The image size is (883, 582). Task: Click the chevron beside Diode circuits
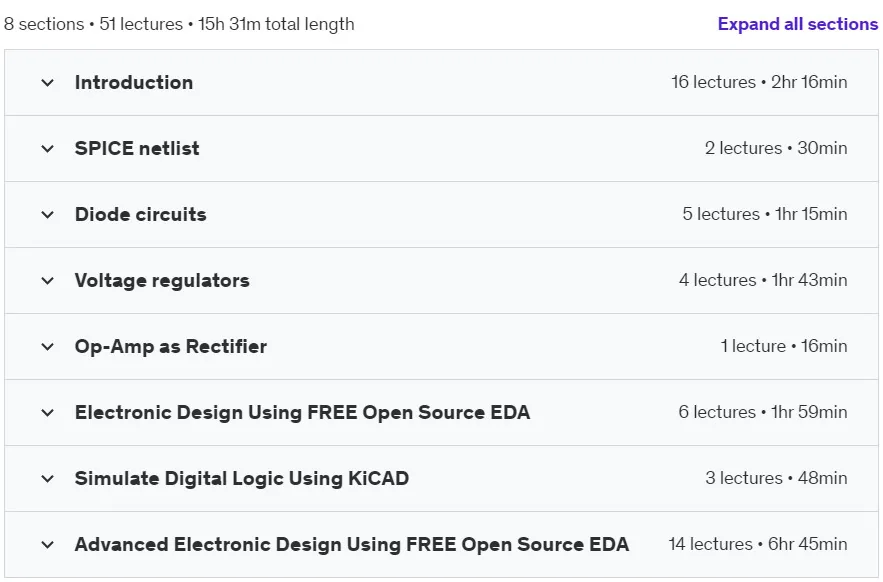coord(48,215)
